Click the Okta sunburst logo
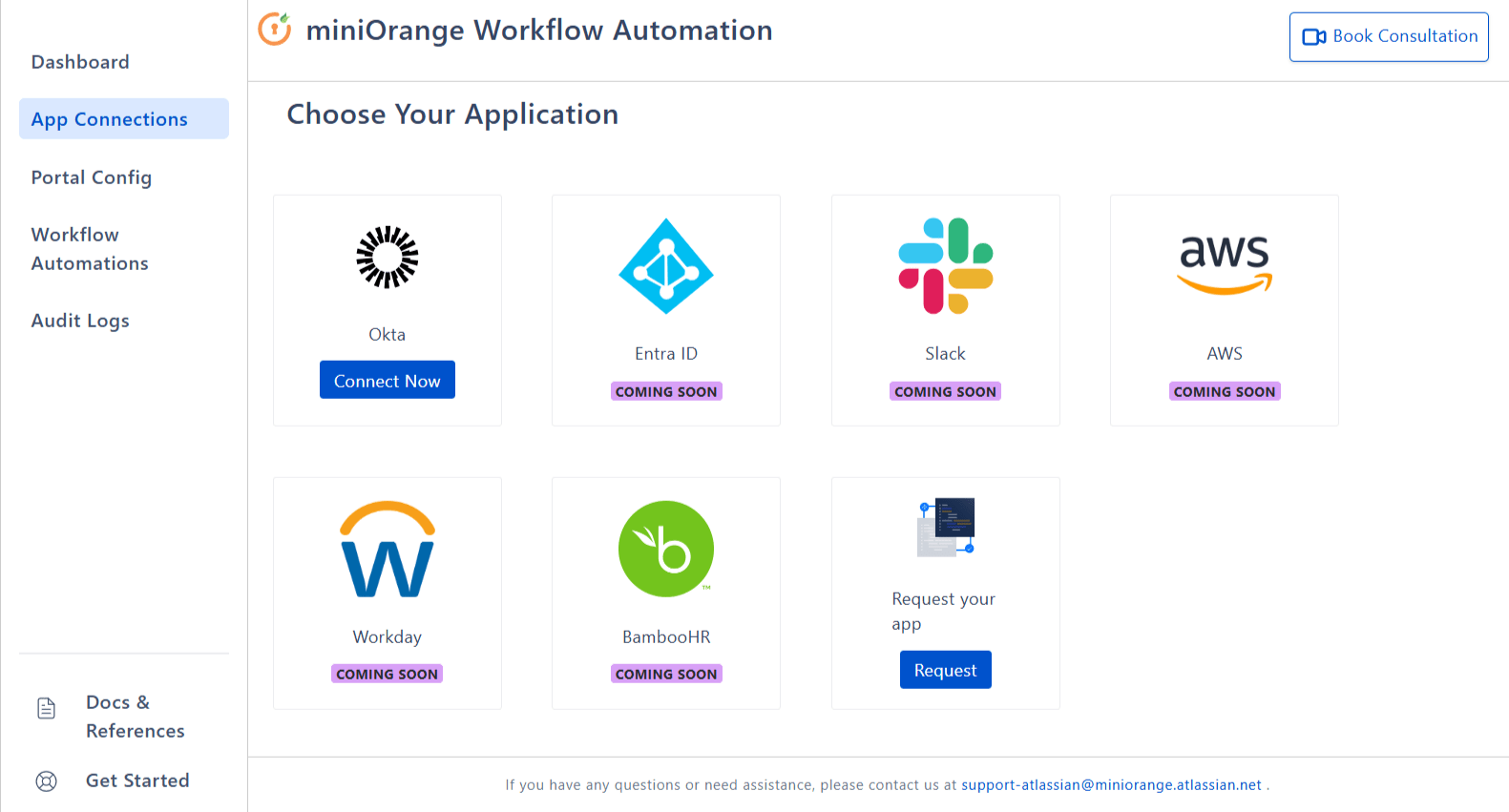1509x812 pixels. click(x=388, y=257)
